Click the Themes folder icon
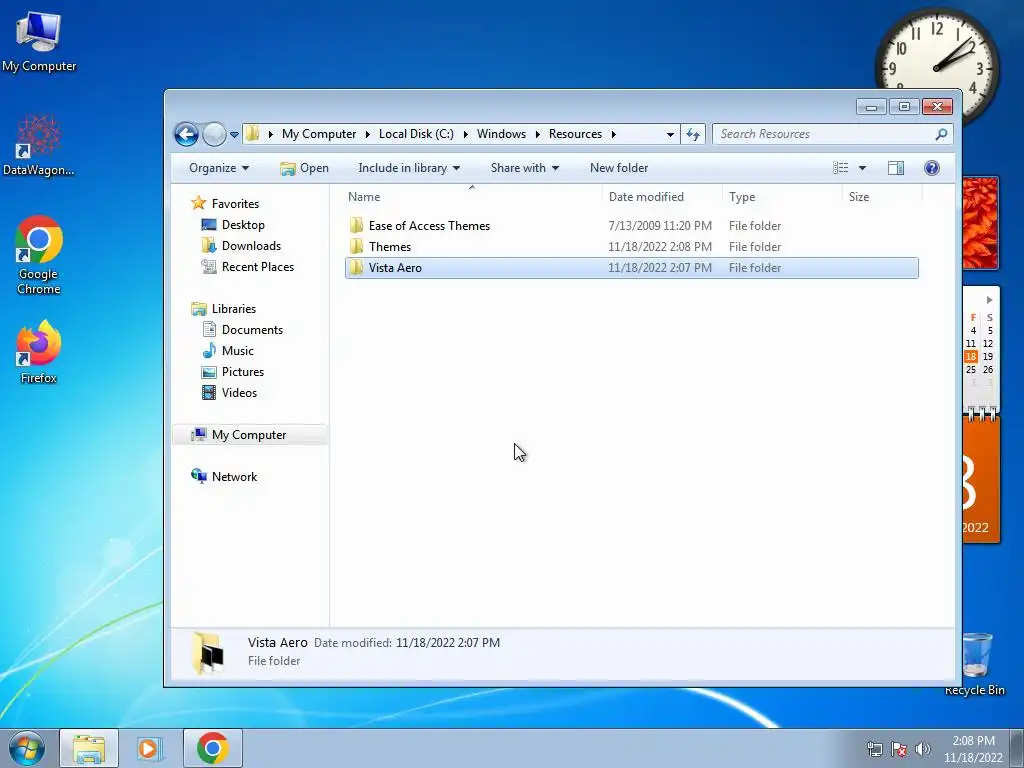 pyautogui.click(x=357, y=246)
